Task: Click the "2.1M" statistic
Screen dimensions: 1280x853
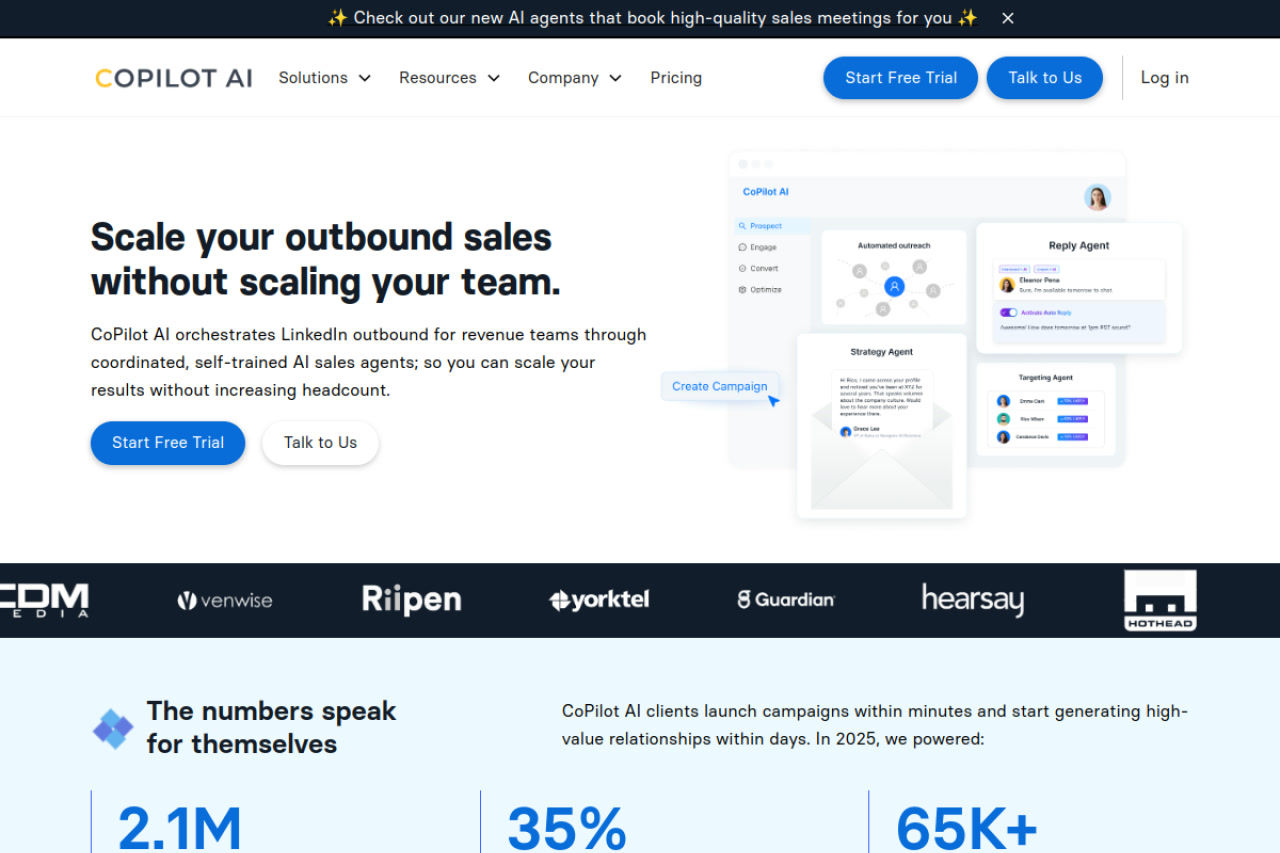Action: pos(180,829)
